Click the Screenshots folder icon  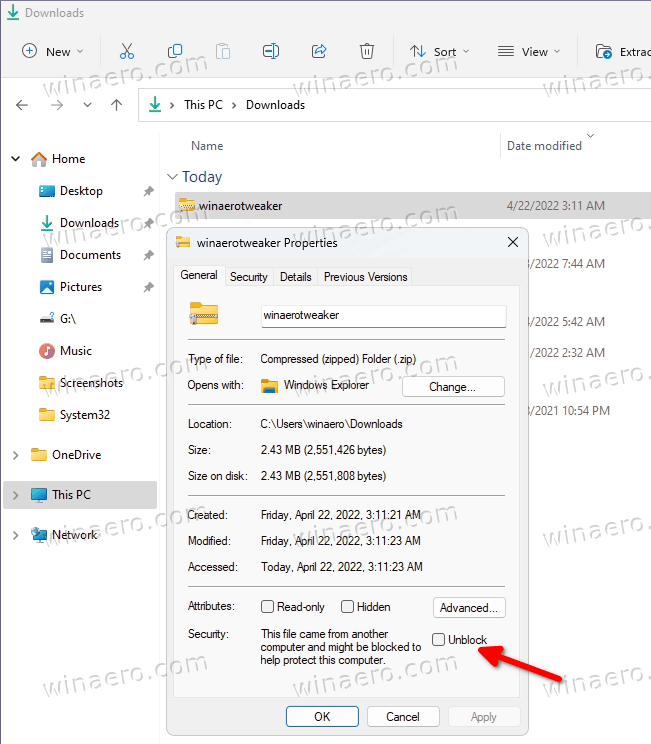coord(46,382)
